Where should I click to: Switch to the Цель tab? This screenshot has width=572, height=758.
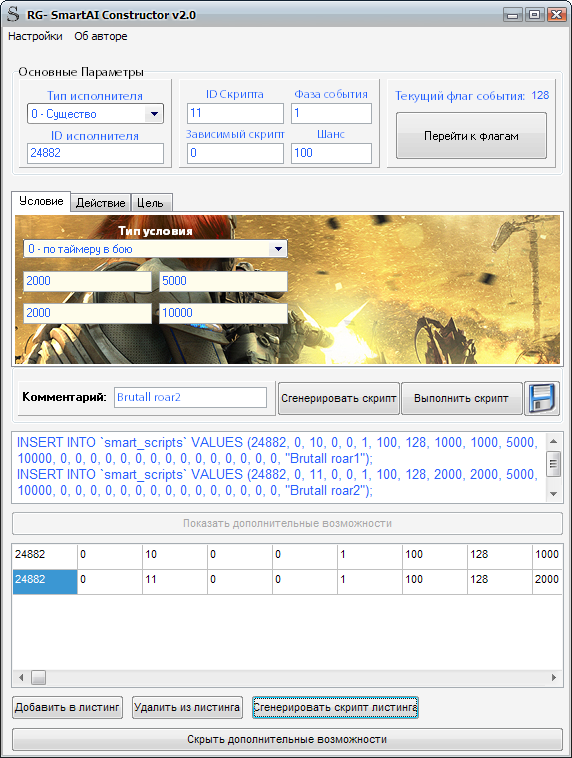150,203
